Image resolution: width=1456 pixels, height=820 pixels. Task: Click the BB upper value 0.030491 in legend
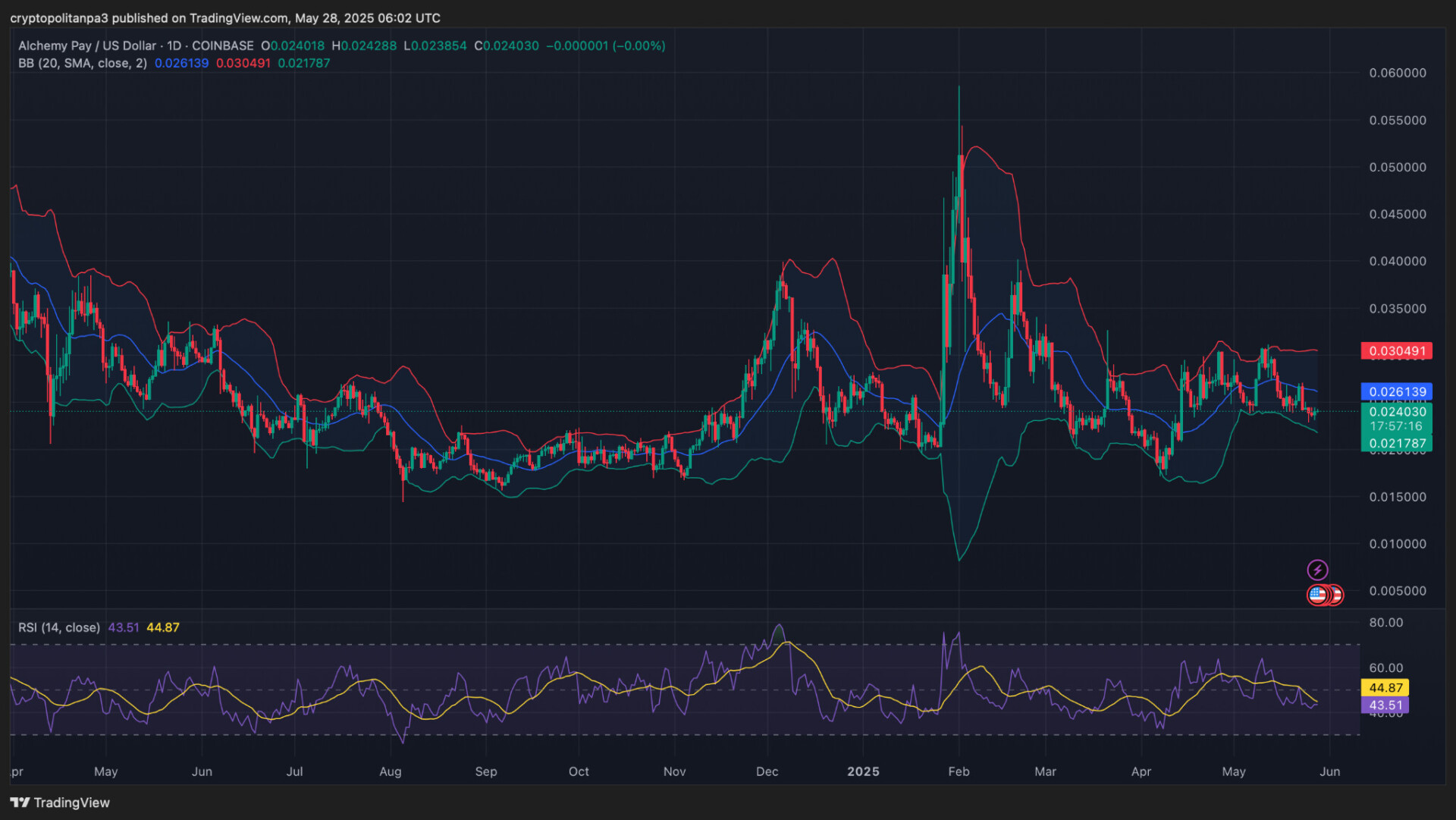pyautogui.click(x=243, y=63)
